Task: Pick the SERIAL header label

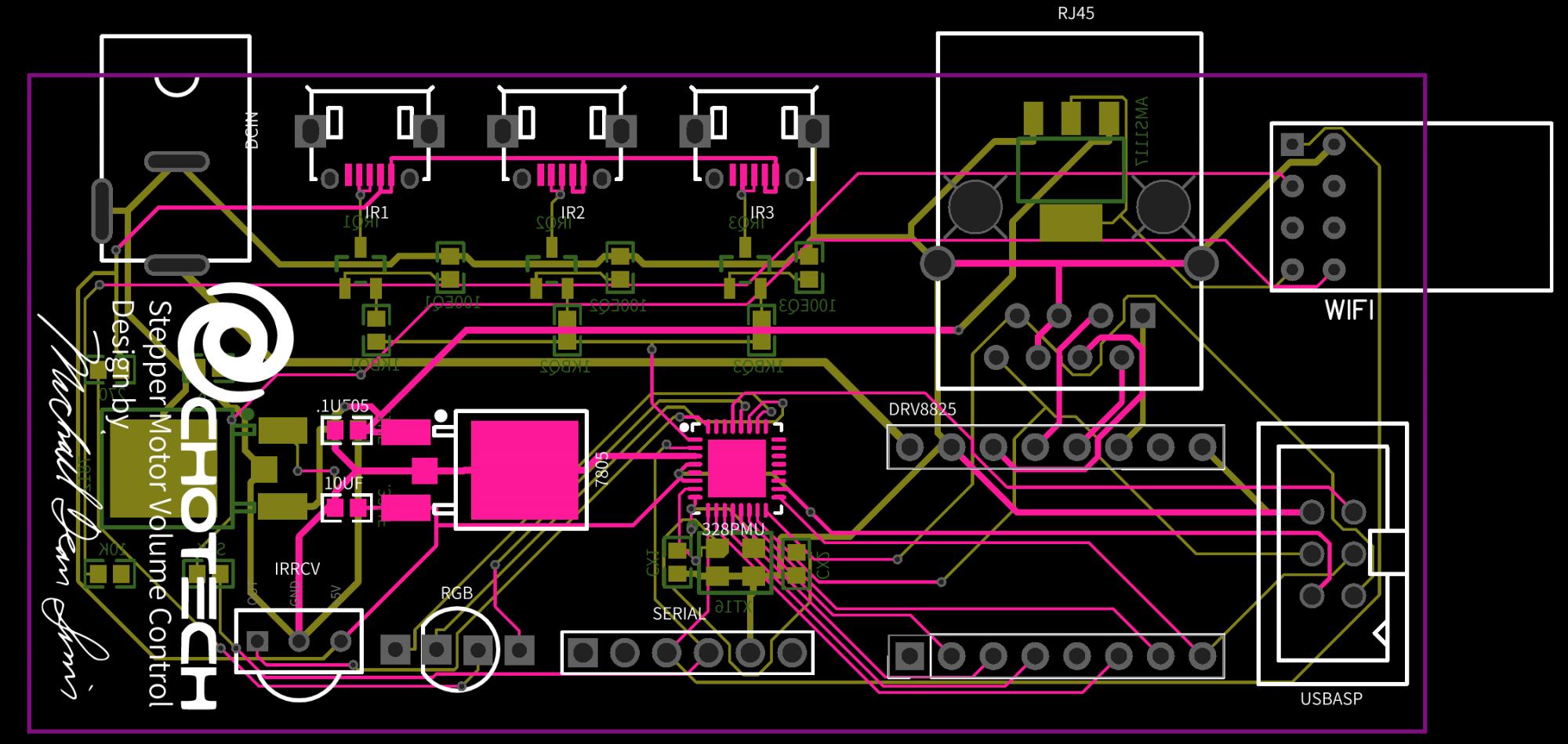Action: coord(679,614)
